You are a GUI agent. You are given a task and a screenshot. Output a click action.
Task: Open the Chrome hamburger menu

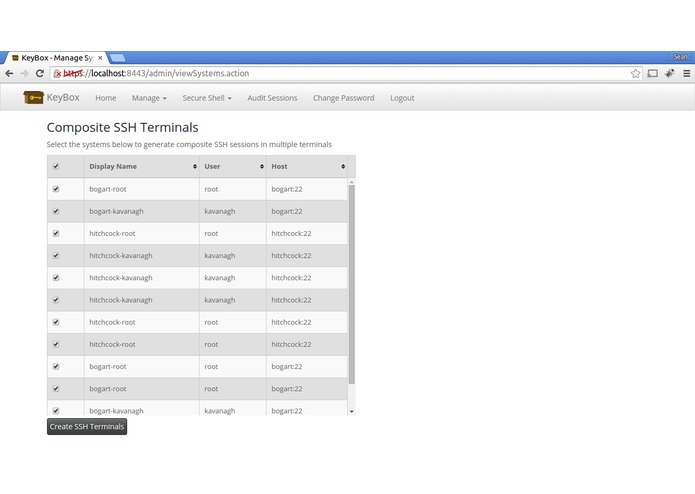point(687,74)
